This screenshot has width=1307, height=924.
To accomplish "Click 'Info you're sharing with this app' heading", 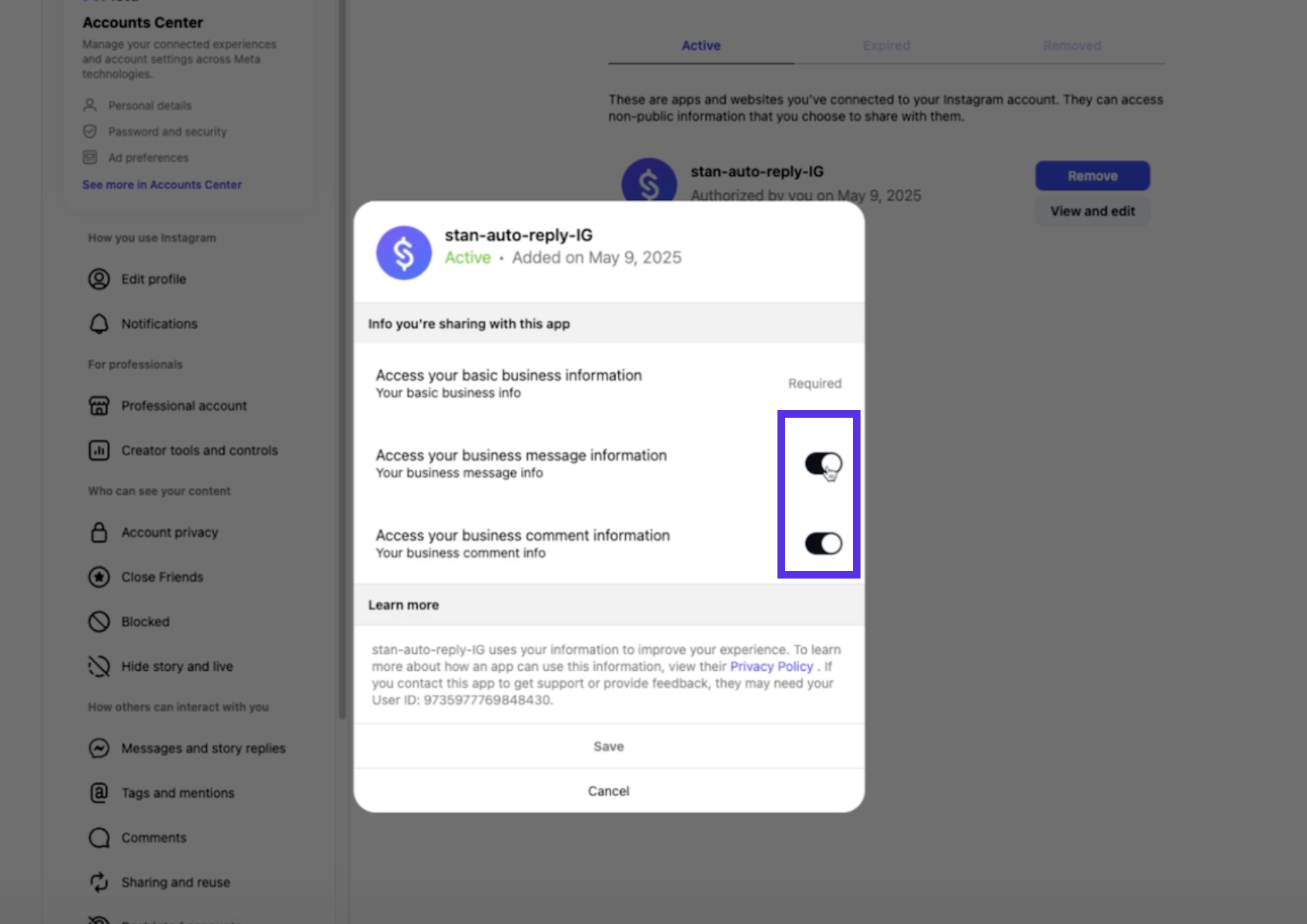I will [469, 324].
